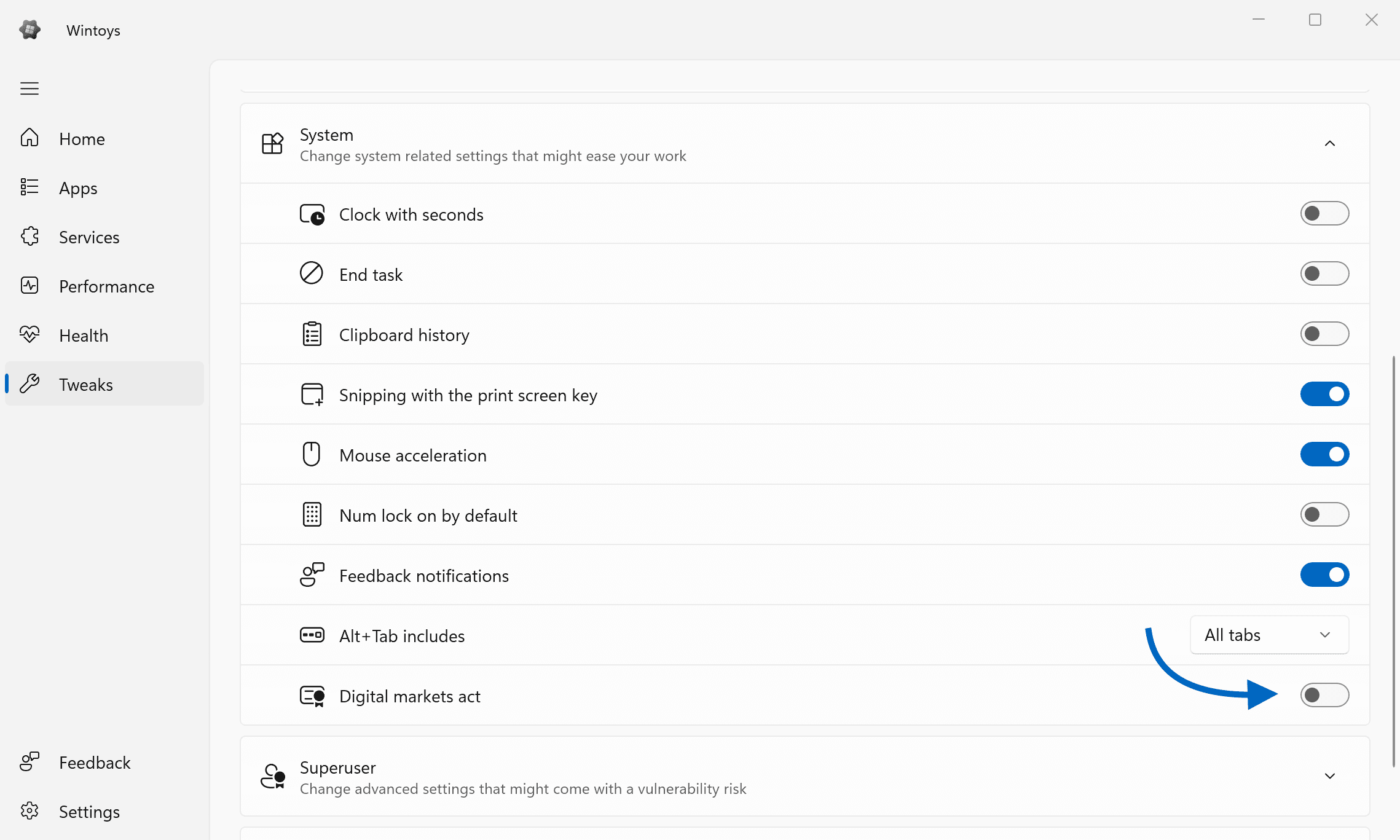1400x840 pixels.
Task: Click the Clipboard history clipboard icon
Action: click(312, 334)
